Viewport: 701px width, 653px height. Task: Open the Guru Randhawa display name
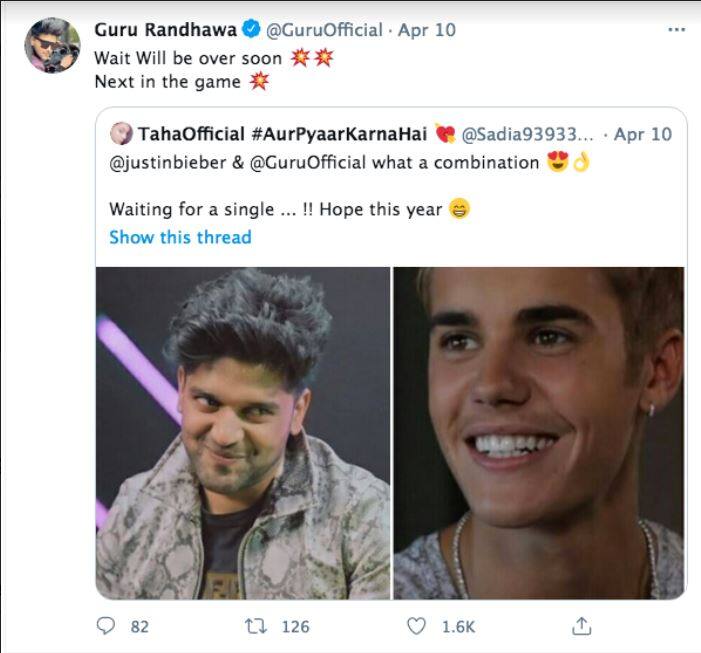click(166, 30)
